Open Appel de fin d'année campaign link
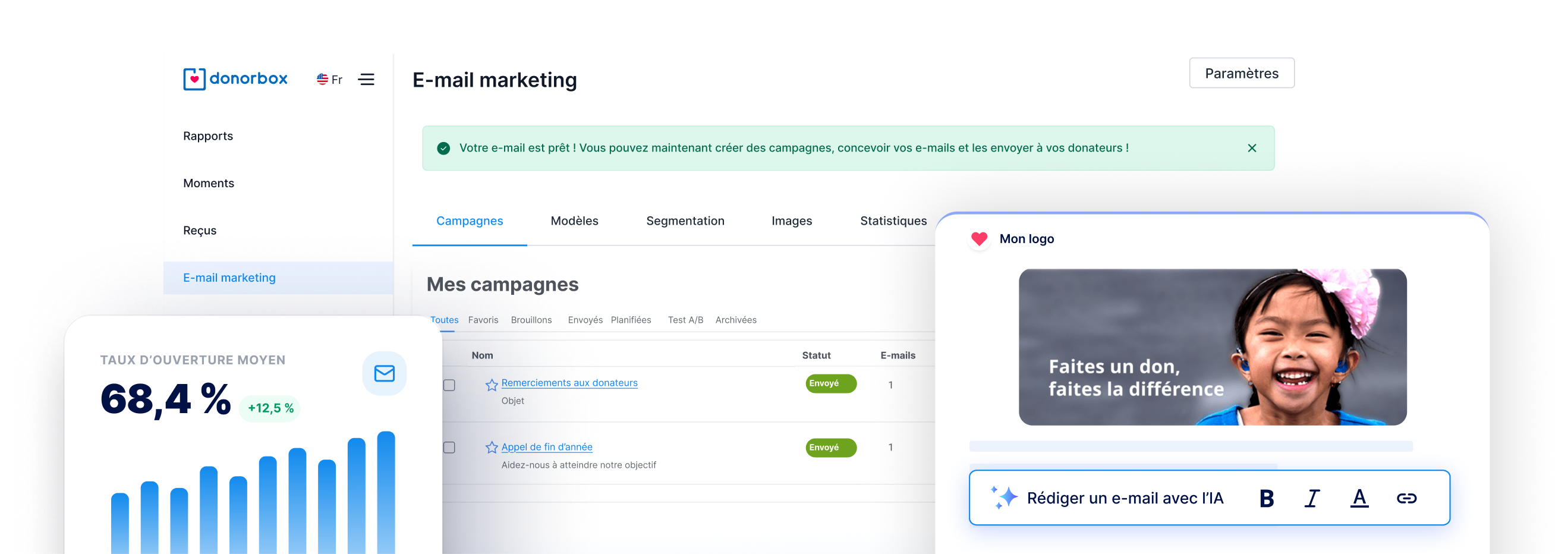1568x554 pixels. (x=547, y=447)
